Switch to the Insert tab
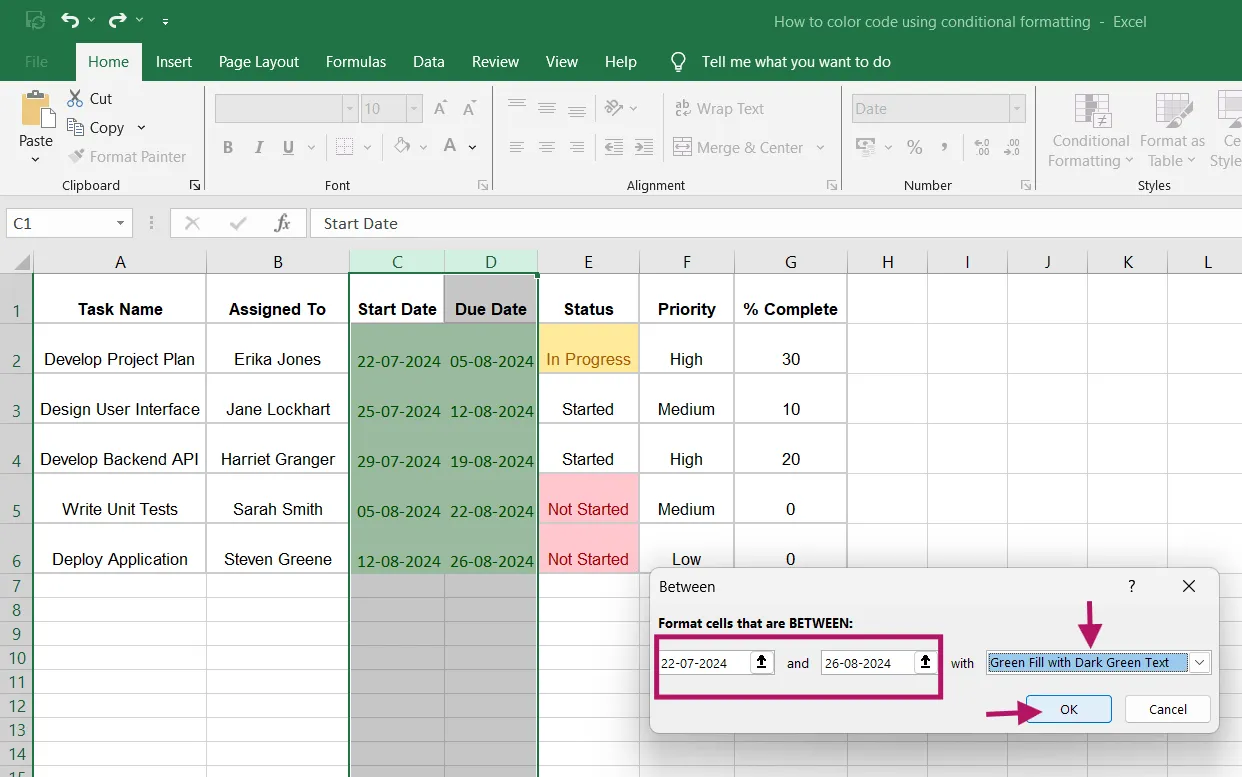The width and height of the screenshot is (1242, 777). point(174,61)
